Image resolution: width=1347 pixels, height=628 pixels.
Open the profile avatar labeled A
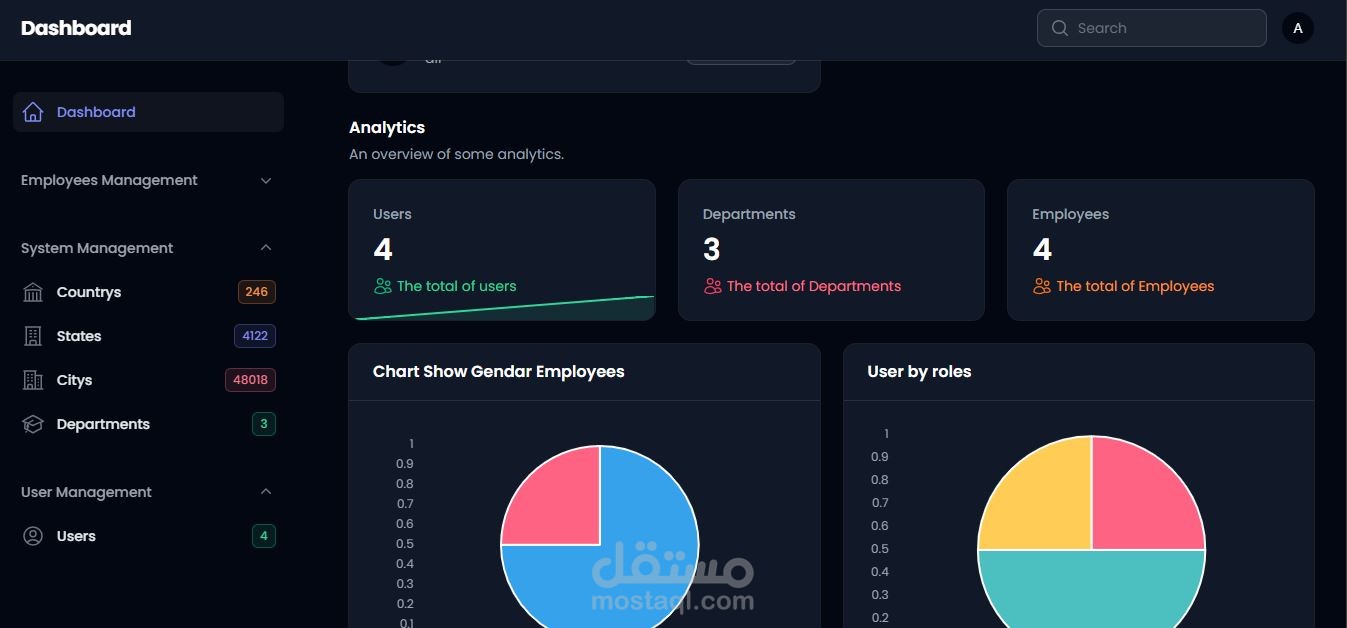[x=1298, y=28]
